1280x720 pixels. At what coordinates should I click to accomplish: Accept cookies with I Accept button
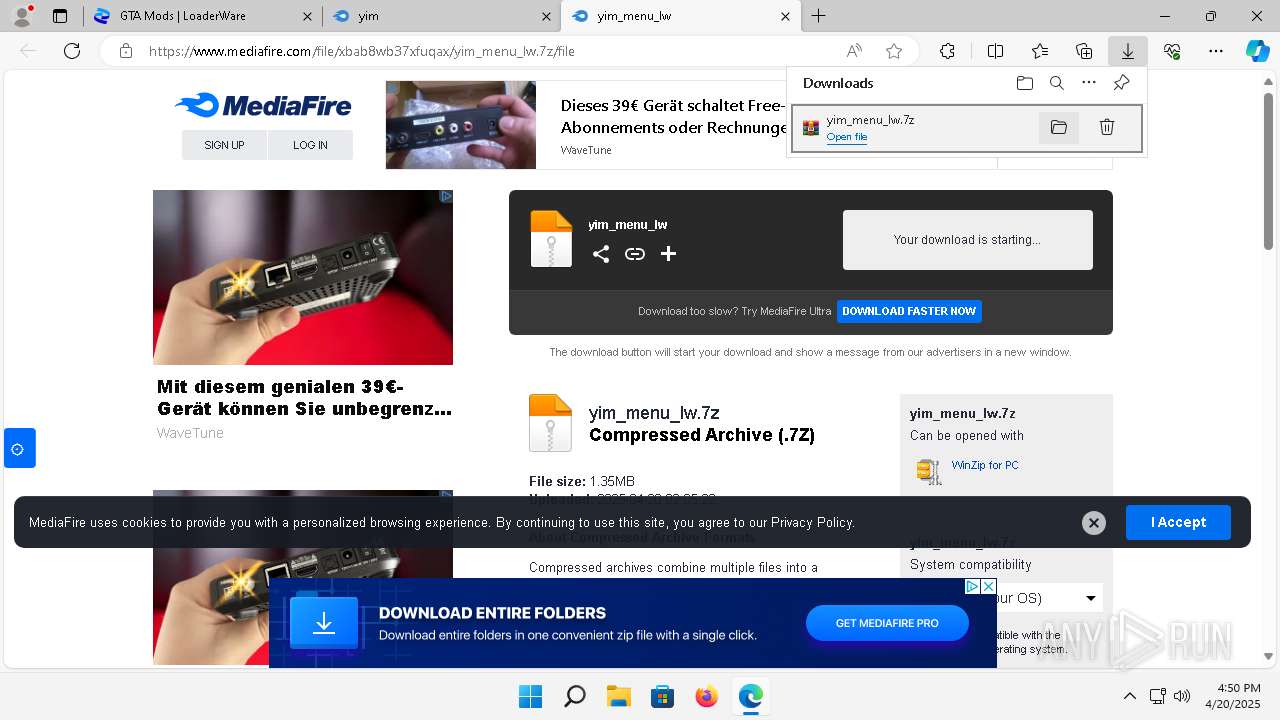[x=1178, y=522]
